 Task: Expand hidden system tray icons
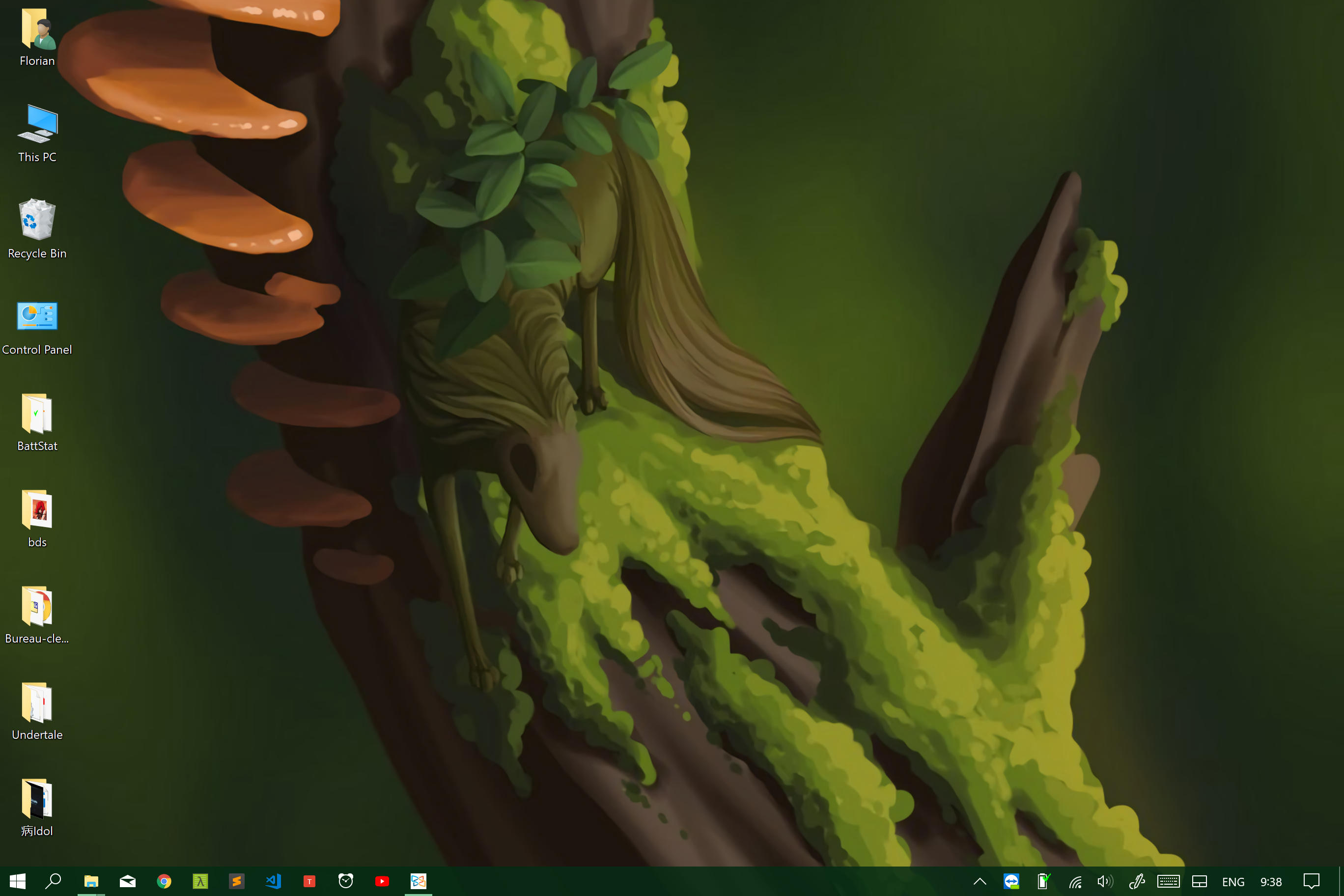click(x=980, y=881)
